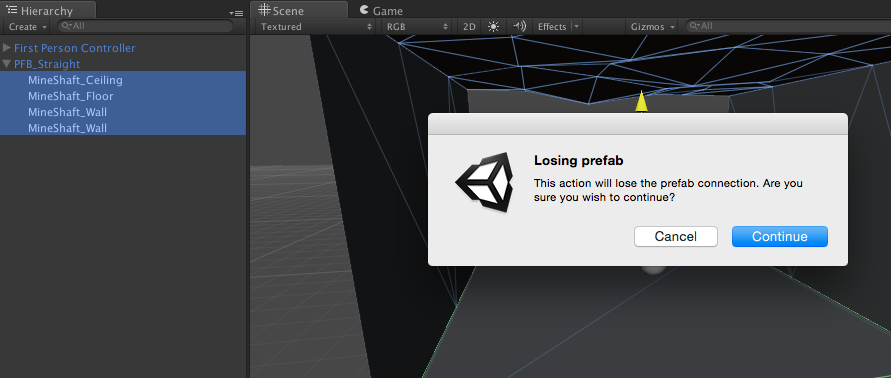Viewport: 891px width, 378px height.
Task: Open the RGB render mode dropdown
Action: click(x=418, y=27)
